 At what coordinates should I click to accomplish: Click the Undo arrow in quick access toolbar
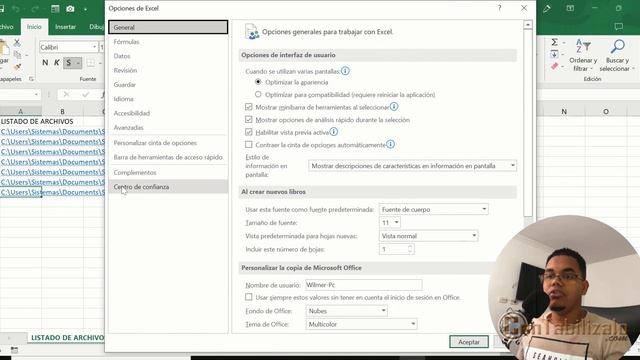[16, 9]
